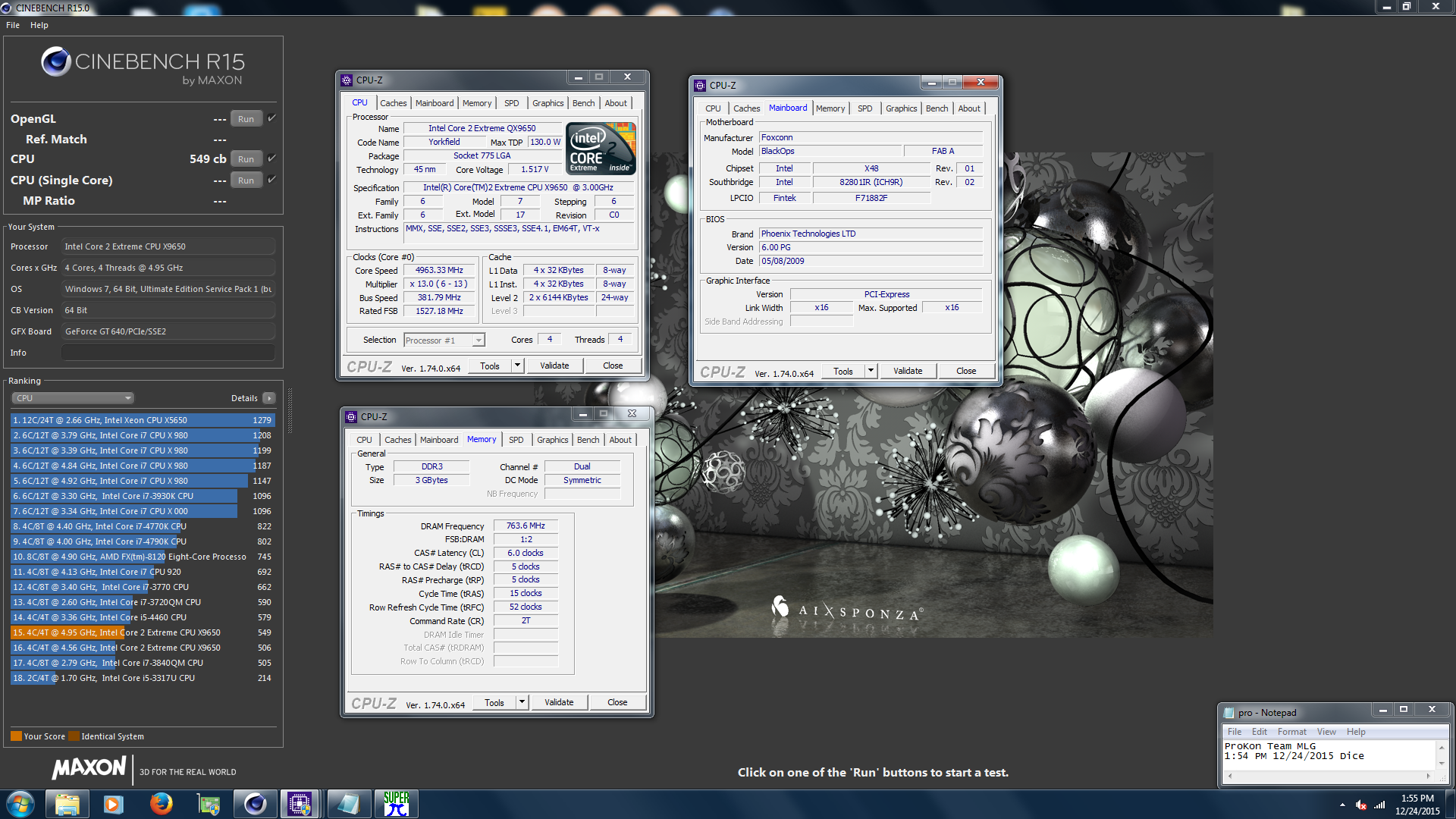Select ranking row 18 Core i5-3317U
Viewport: 1456px width, 819px height.
click(143, 678)
